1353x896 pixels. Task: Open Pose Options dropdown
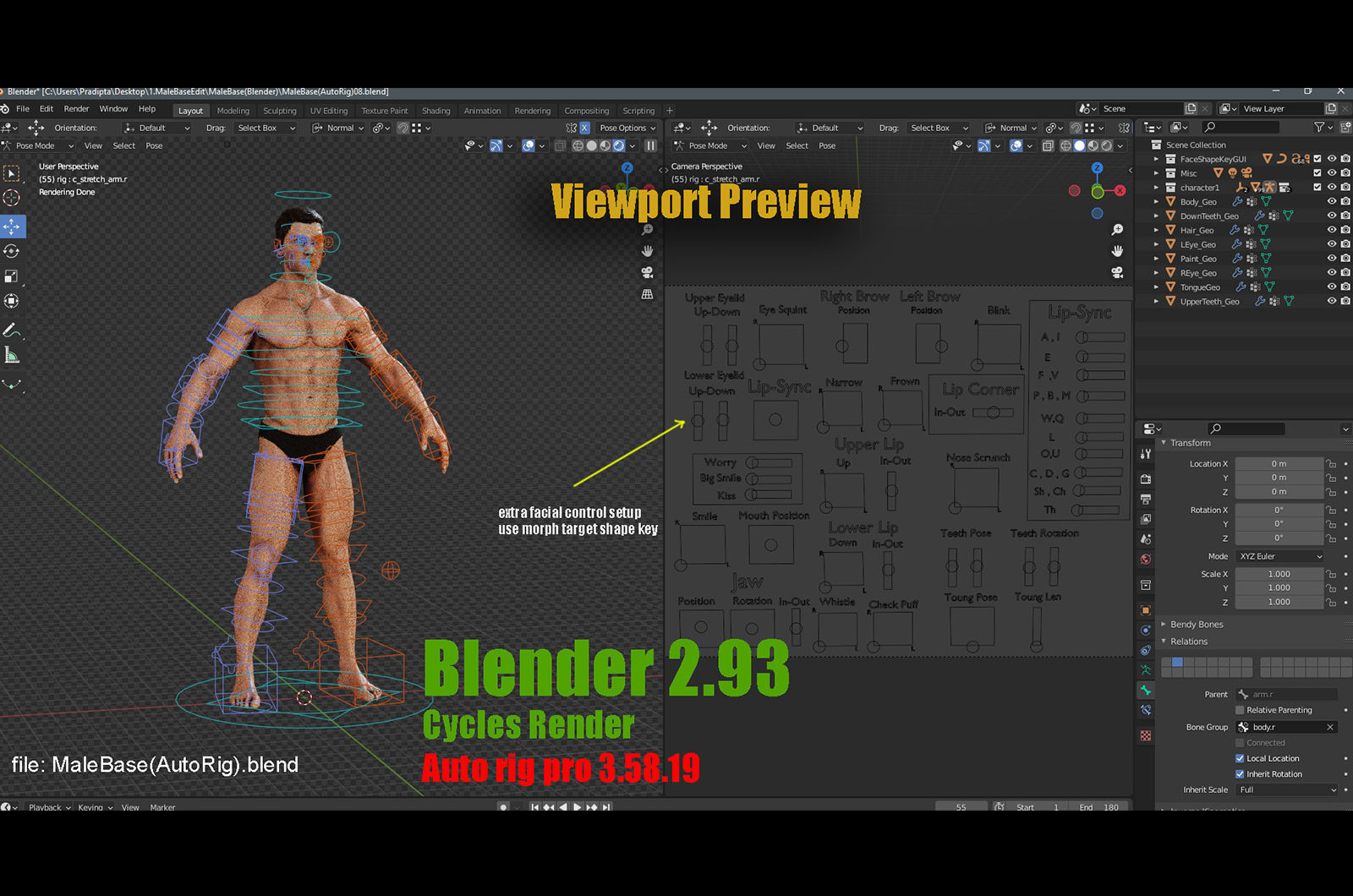coord(627,128)
